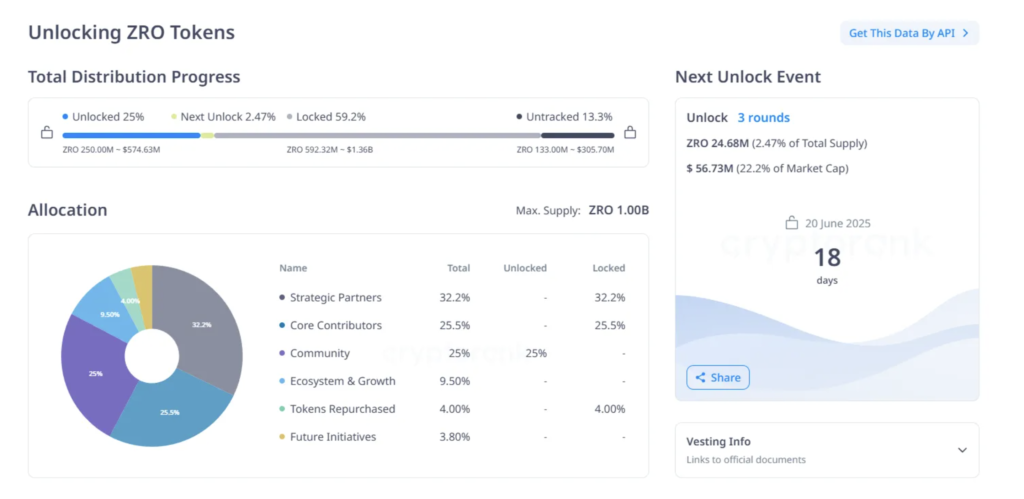1024x499 pixels.
Task: Click the gray 32.2% pie chart slice
Action: 202,323
